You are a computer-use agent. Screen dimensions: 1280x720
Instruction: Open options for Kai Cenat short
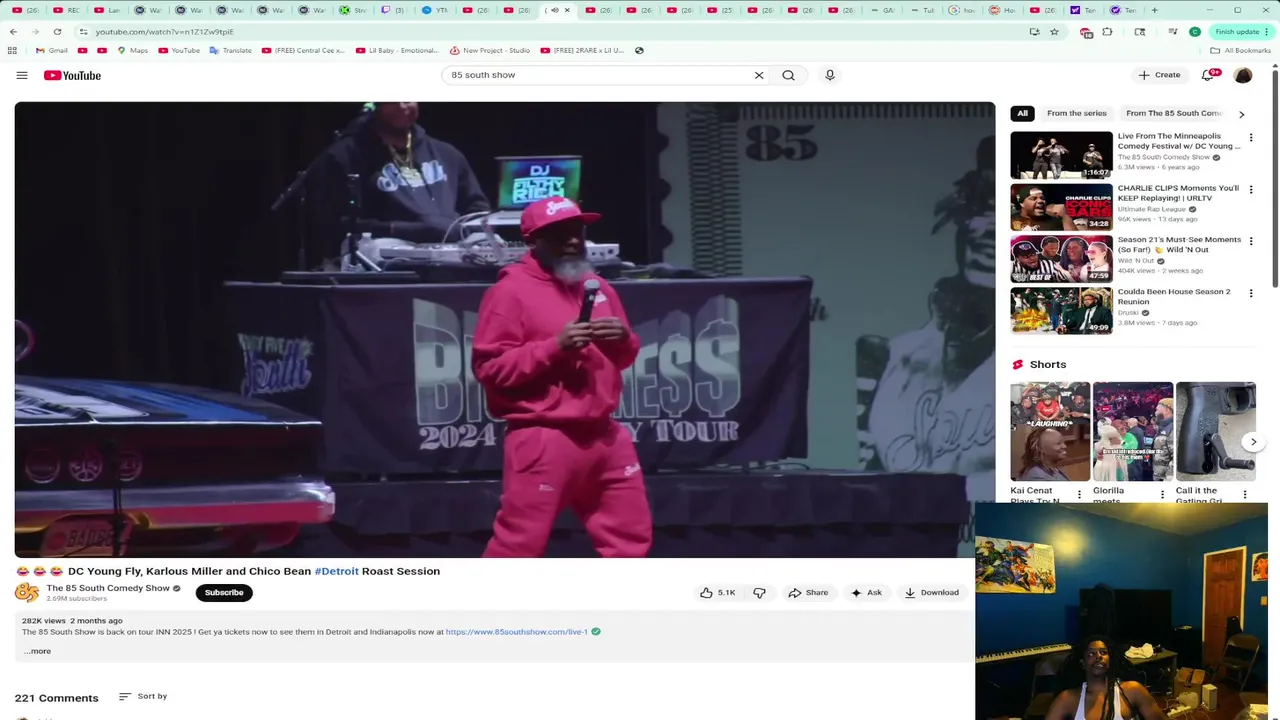(x=1079, y=494)
